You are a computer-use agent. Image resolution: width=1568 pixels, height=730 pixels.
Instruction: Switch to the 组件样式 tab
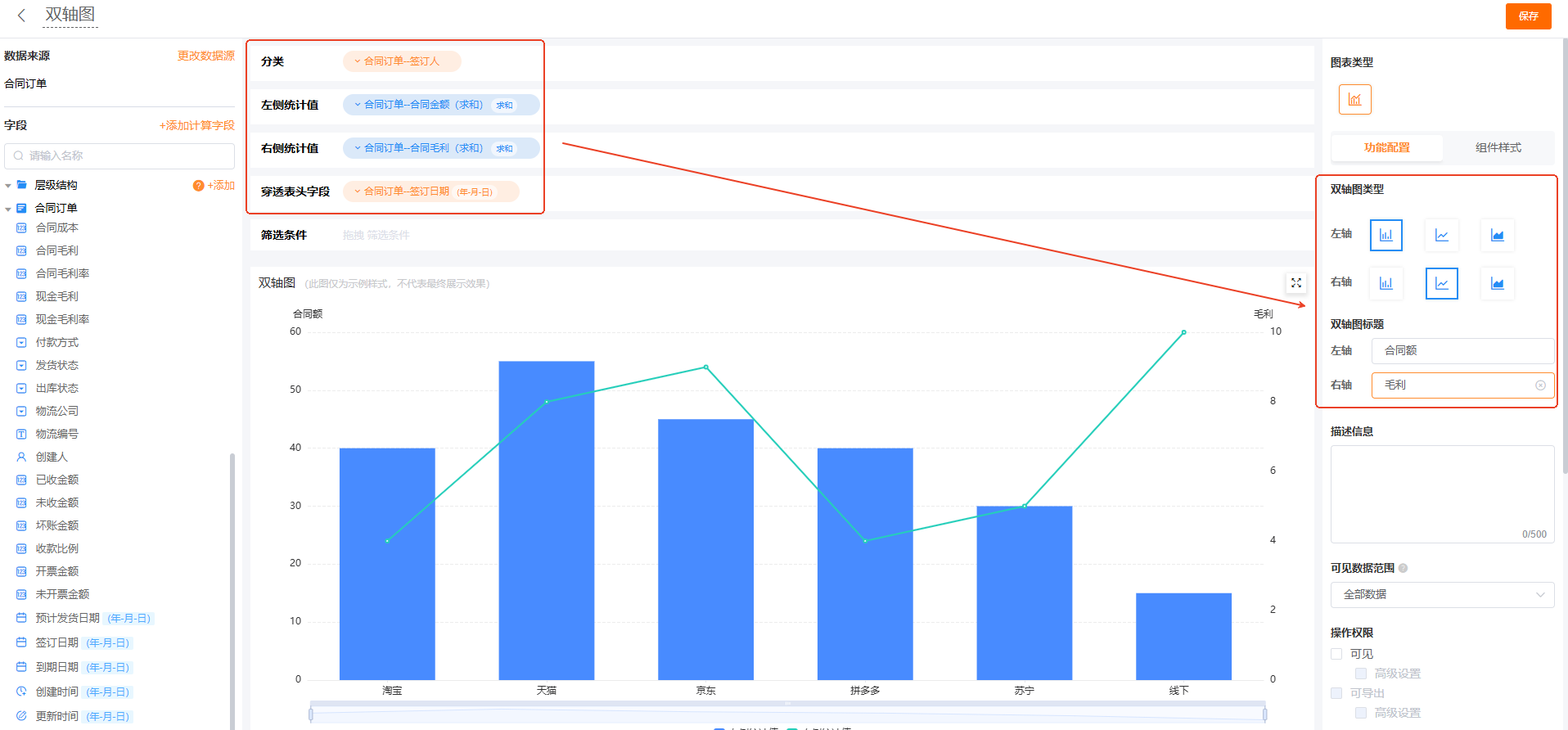[1498, 147]
